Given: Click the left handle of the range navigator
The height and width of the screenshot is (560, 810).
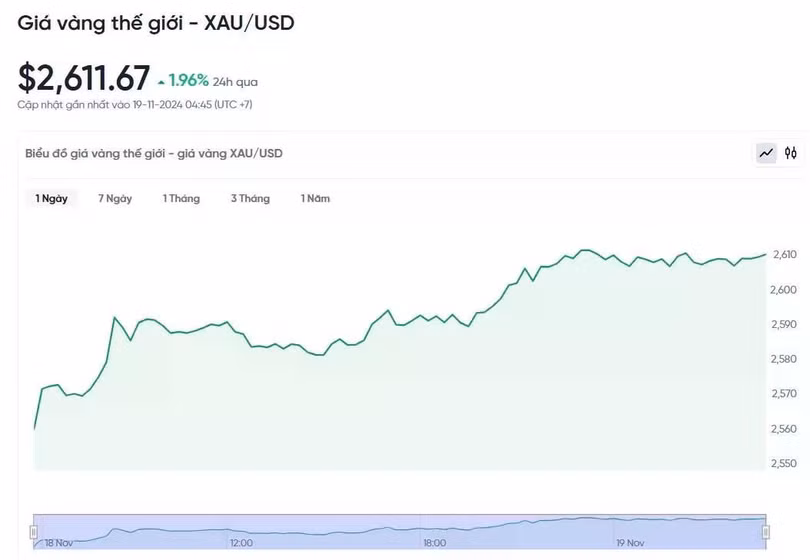Looking at the screenshot, I should [x=34, y=531].
